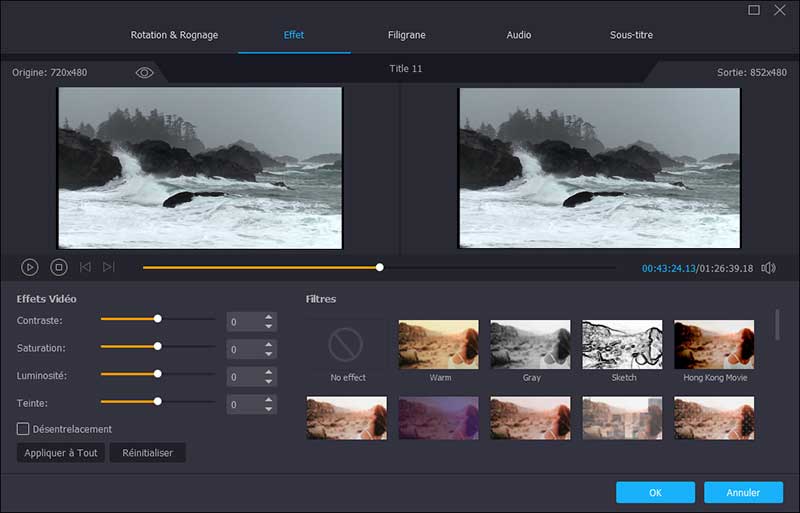
Task: Open the Sous-titre tab
Action: coord(631,35)
